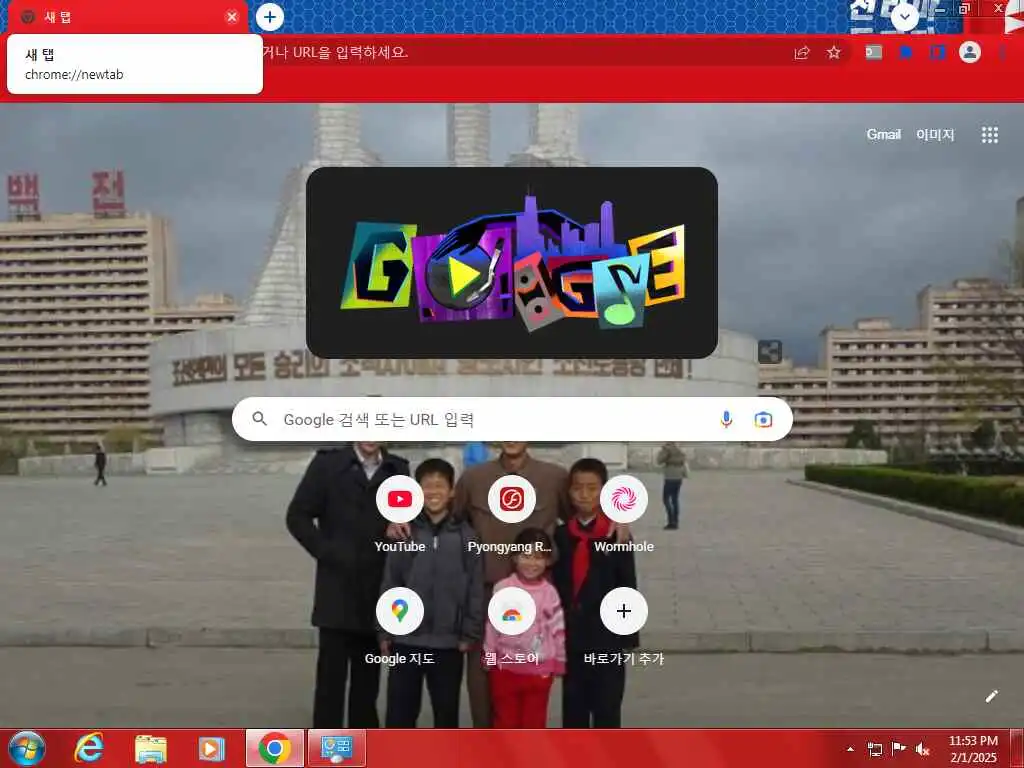Search by image with camera icon
The height and width of the screenshot is (768, 1024).
(x=763, y=419)
